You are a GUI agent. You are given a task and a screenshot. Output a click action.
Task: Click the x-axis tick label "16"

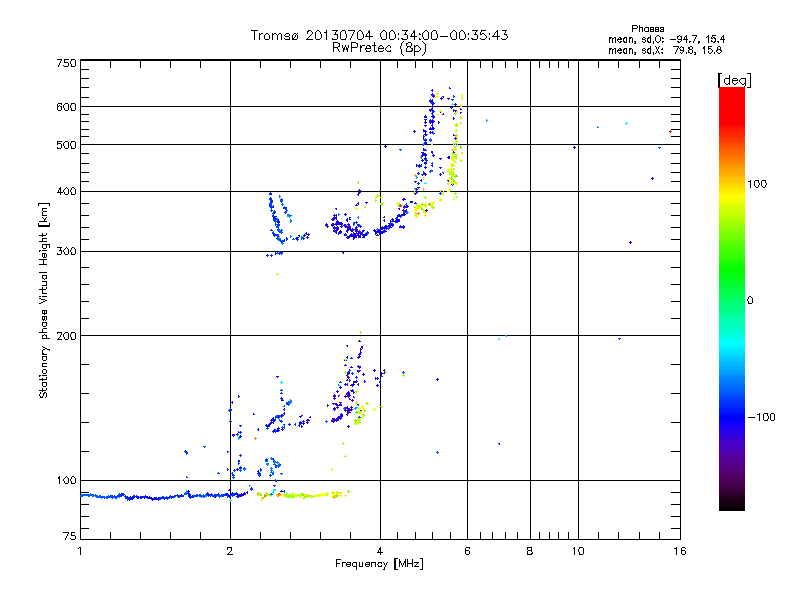pos(680,551)
